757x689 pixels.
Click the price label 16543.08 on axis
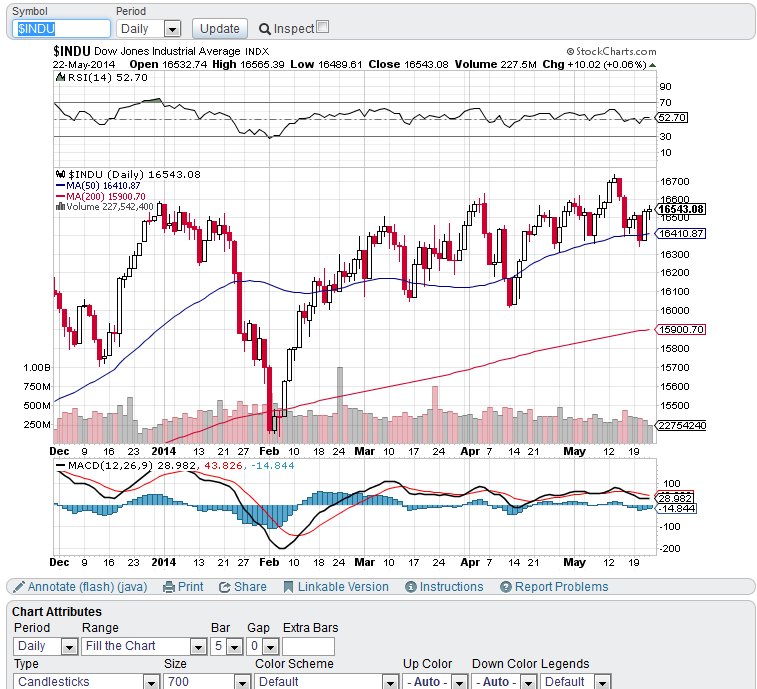(682, 209)
